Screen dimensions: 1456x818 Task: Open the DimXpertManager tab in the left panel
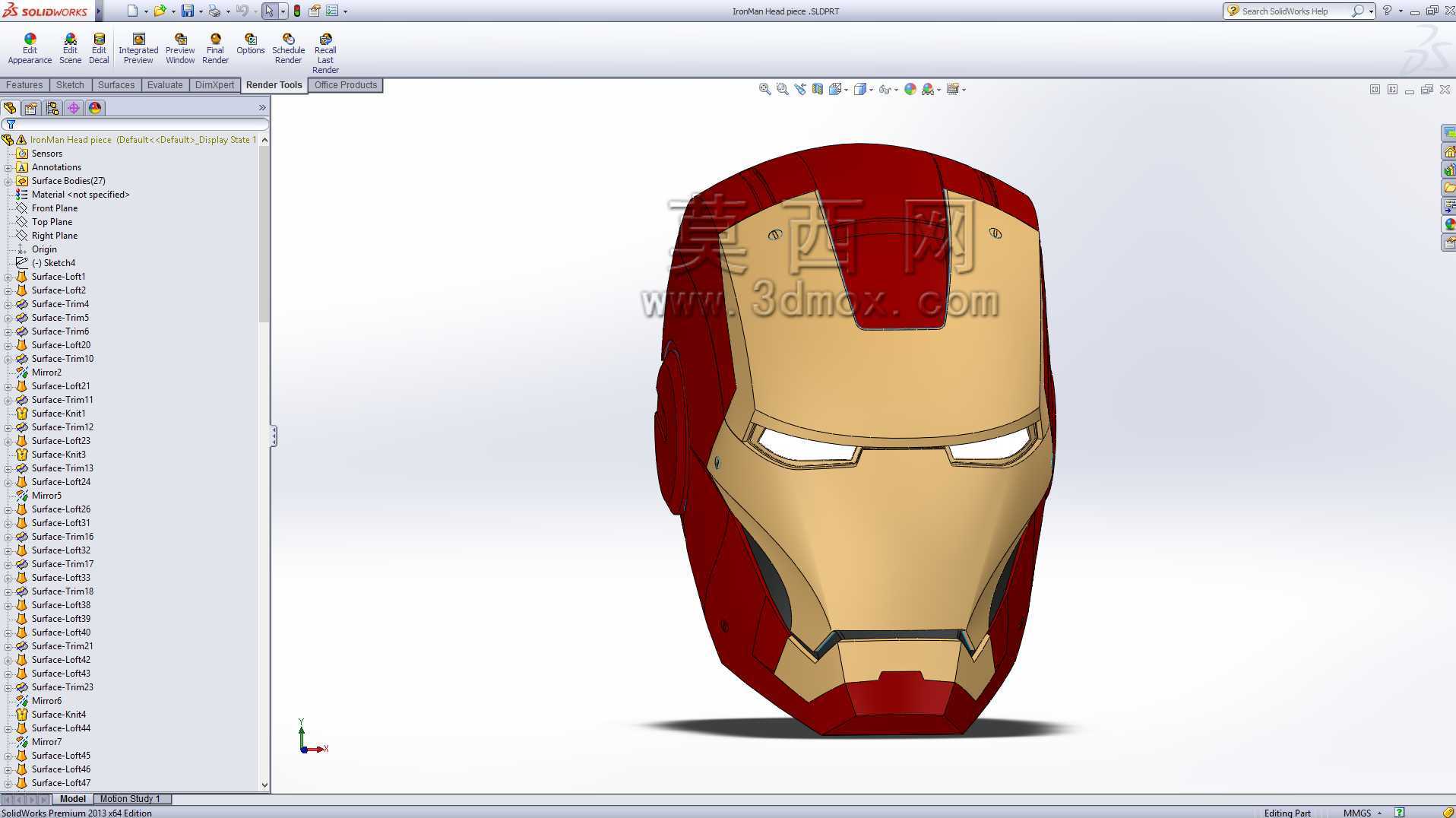74,108
